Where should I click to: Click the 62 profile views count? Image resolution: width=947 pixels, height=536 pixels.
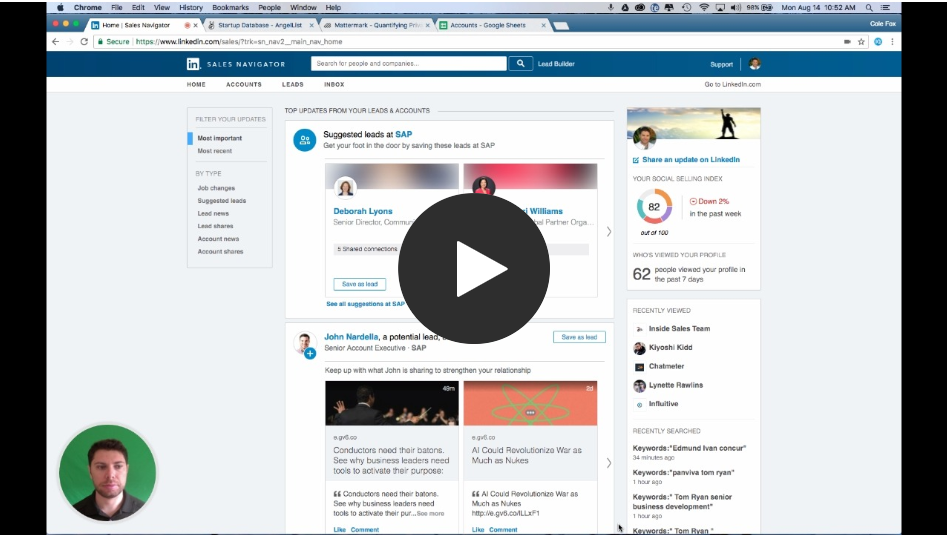pyautogui.click(x=641, y=274)
